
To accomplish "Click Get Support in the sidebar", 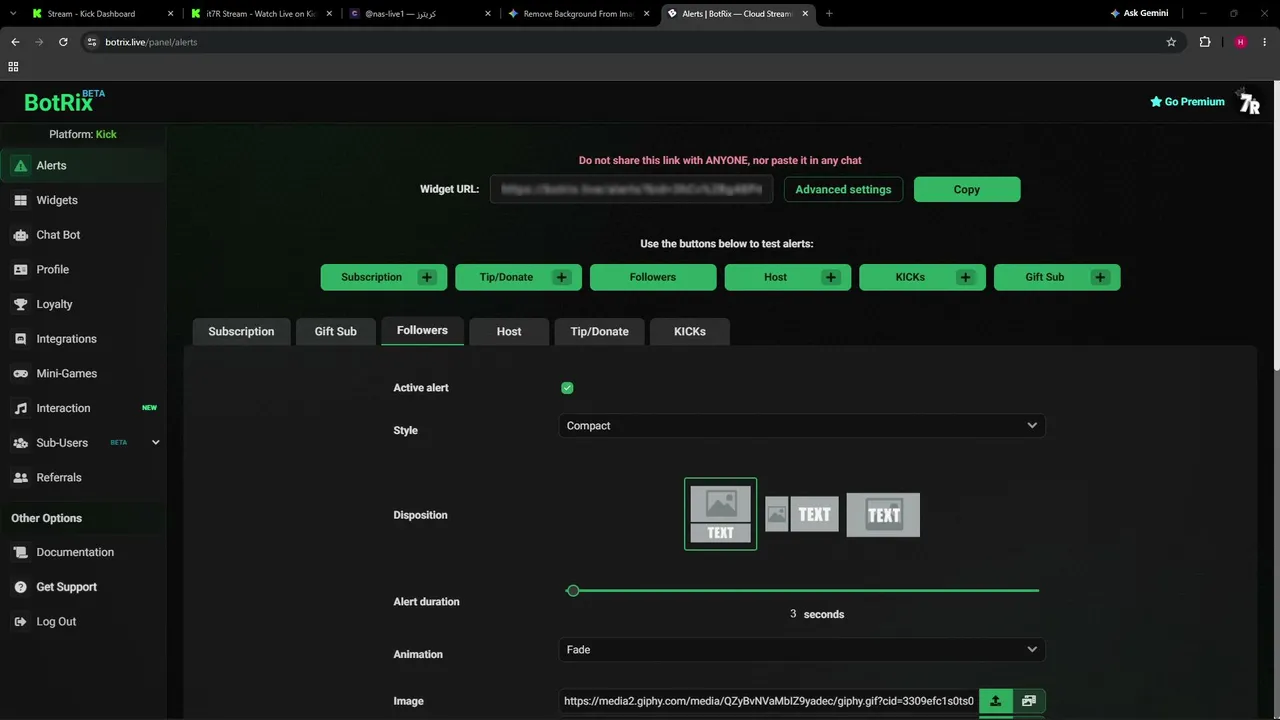I will [x=83, y=587].
